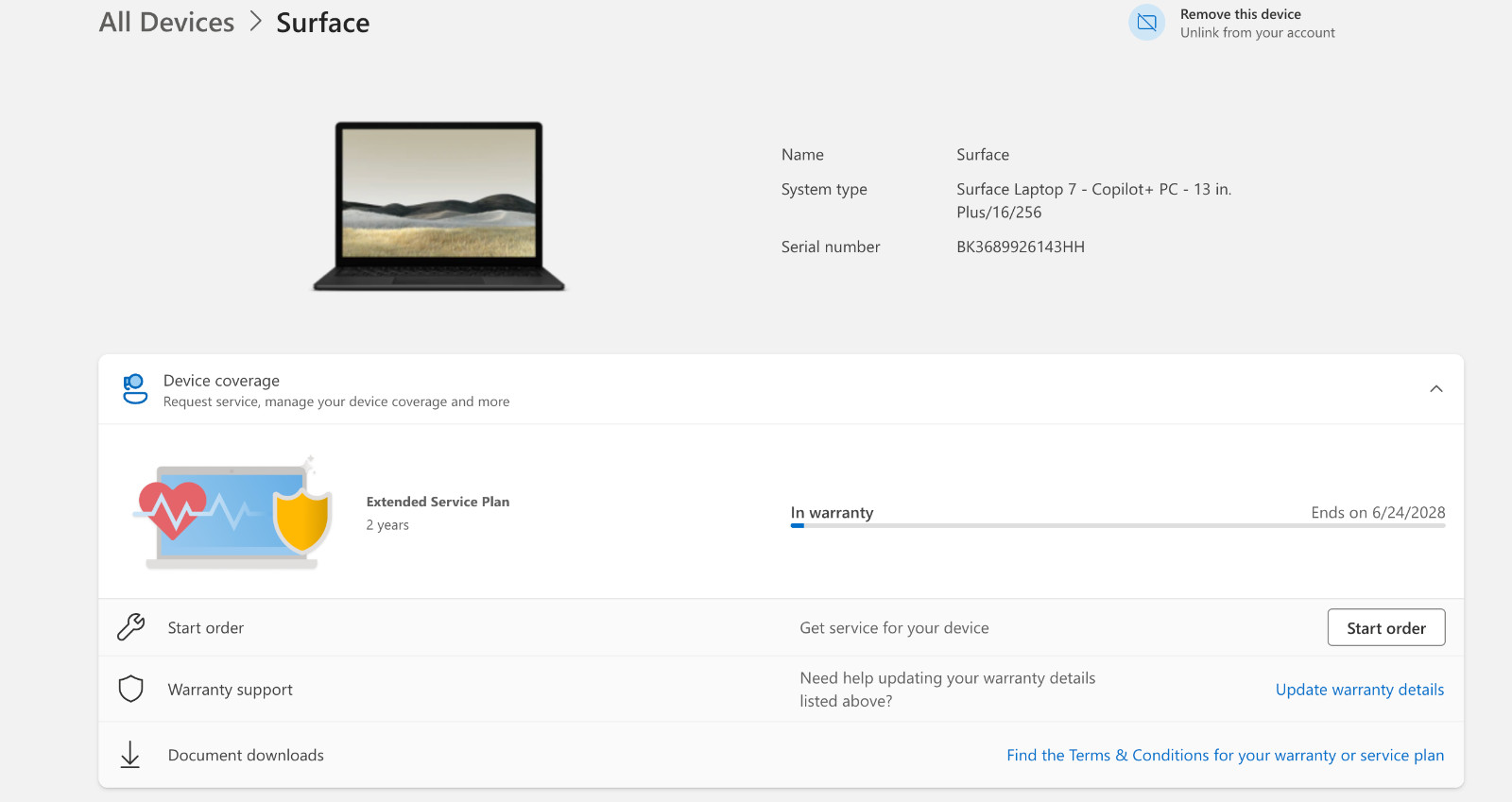
Task: Click the Serial number field label
Action: 831,247
